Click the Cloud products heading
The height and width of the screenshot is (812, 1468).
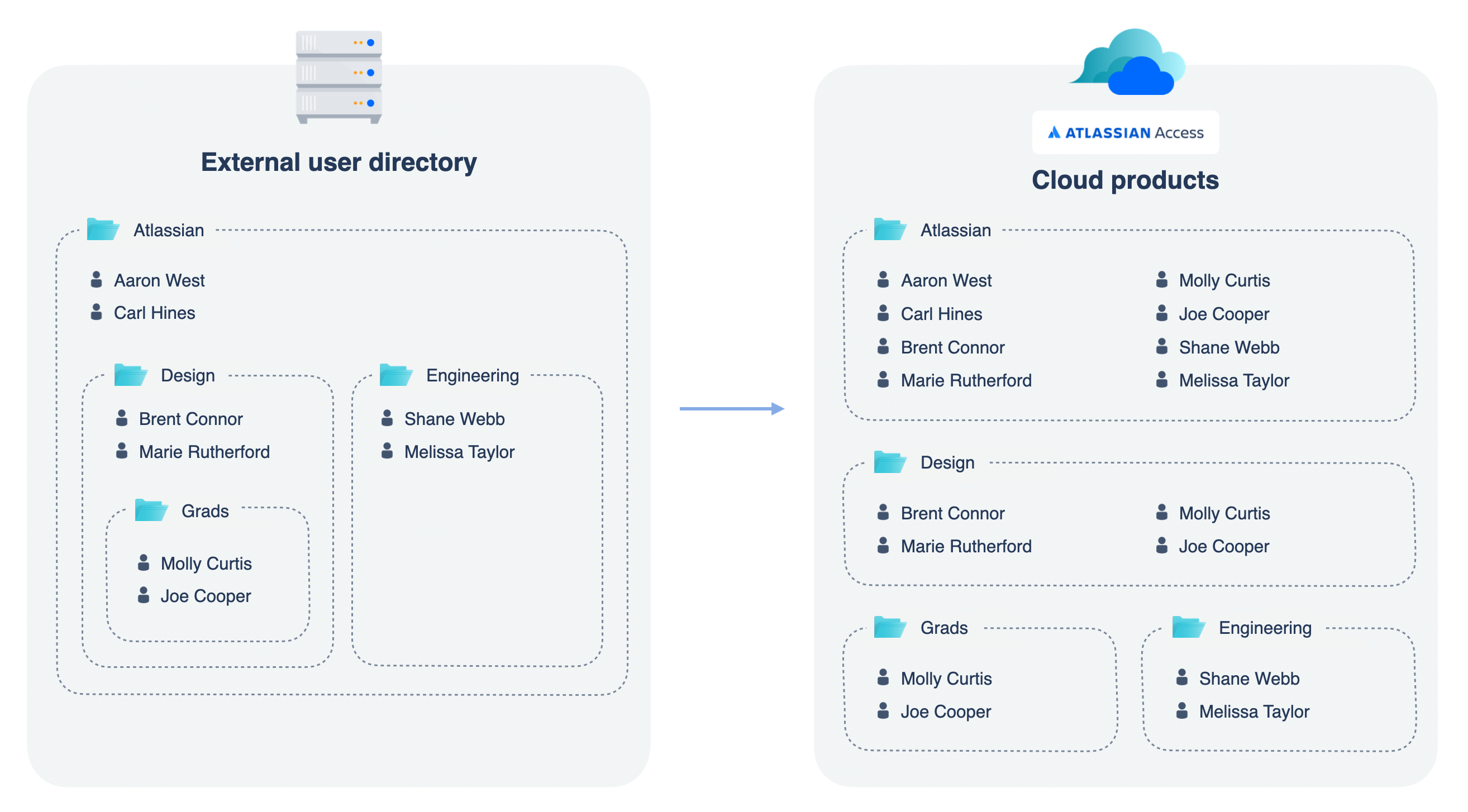[x=1127, y=180]
